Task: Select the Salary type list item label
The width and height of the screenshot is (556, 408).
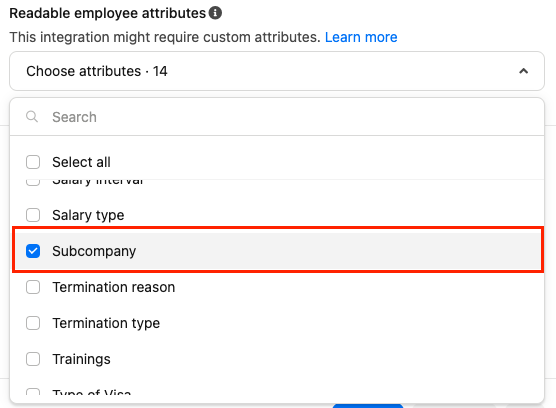Action: coord(88,215)
